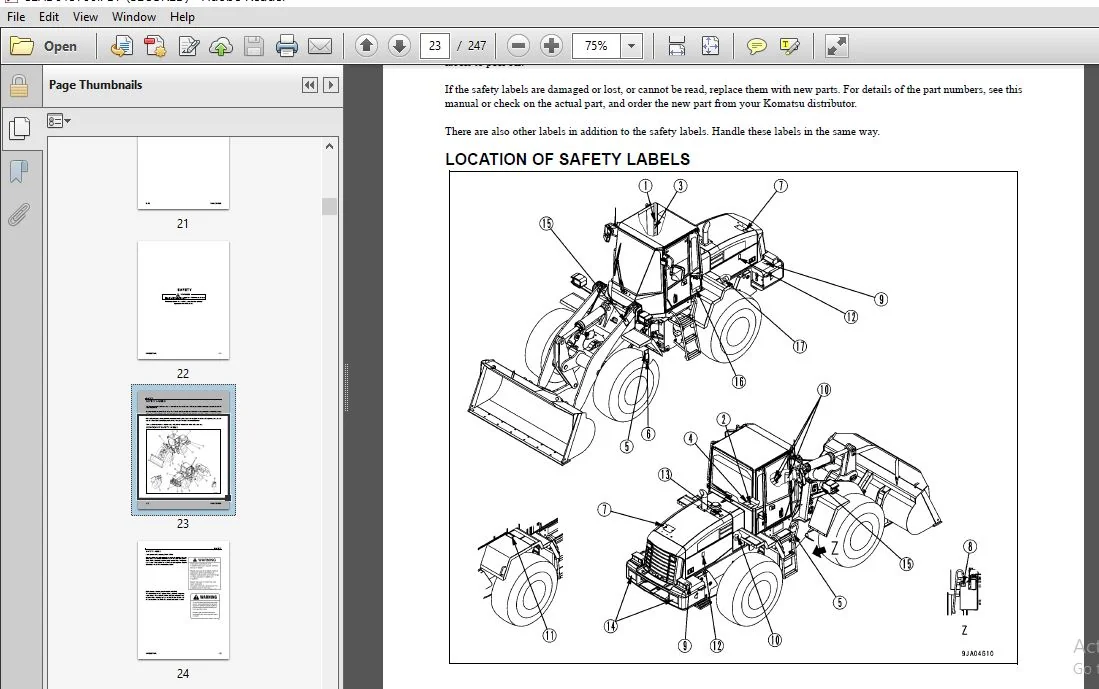1099x689 pixels.
Task: Click the LOCATION OF SAFETY LABELS heading
Action: tap(567, 159)
